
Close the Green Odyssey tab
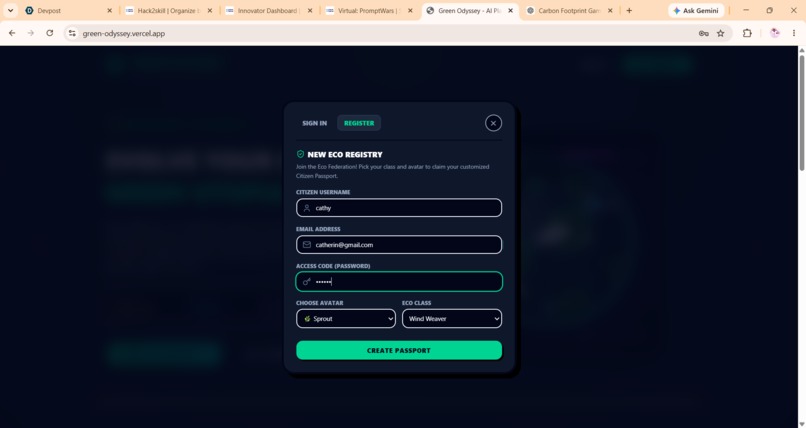click(x=510, y=11)
